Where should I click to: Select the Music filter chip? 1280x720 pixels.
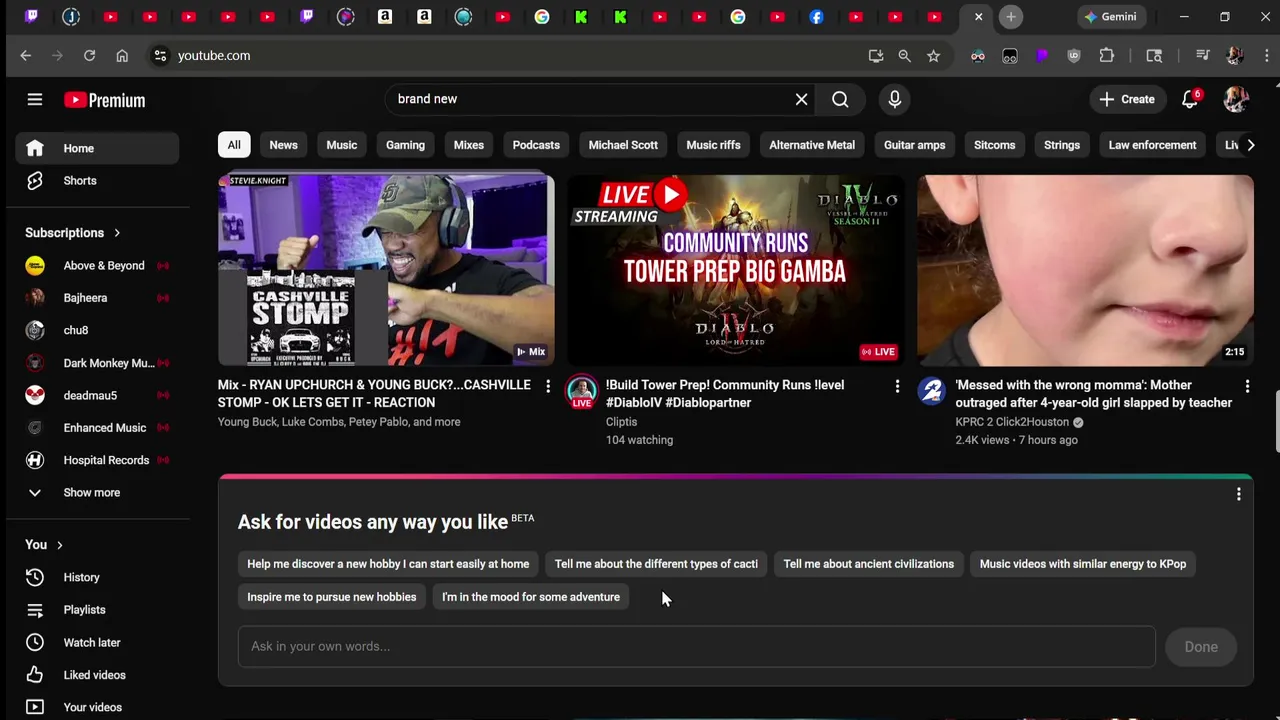pos(341,145)
